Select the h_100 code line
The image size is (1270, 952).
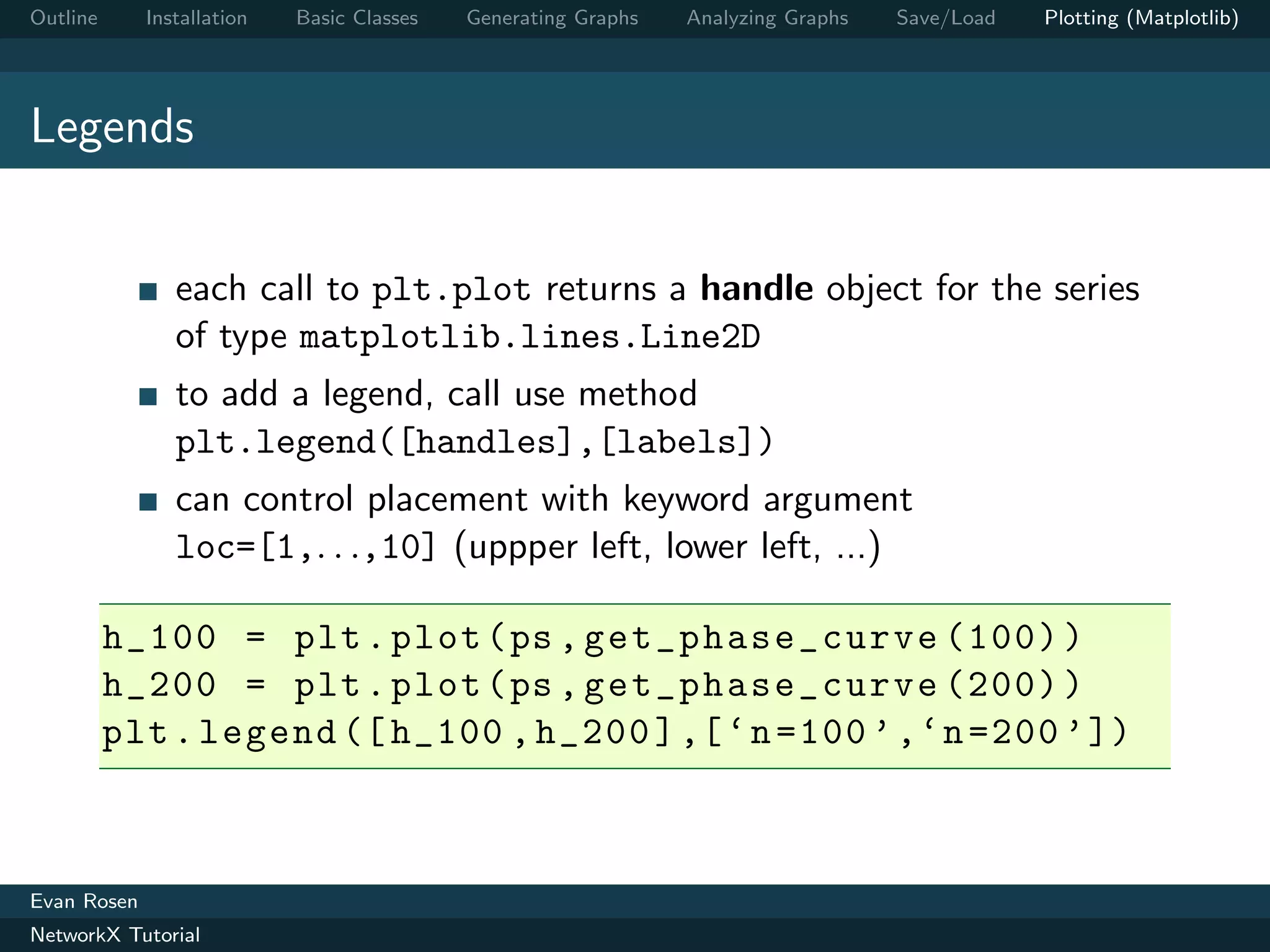tap(592, 638)
